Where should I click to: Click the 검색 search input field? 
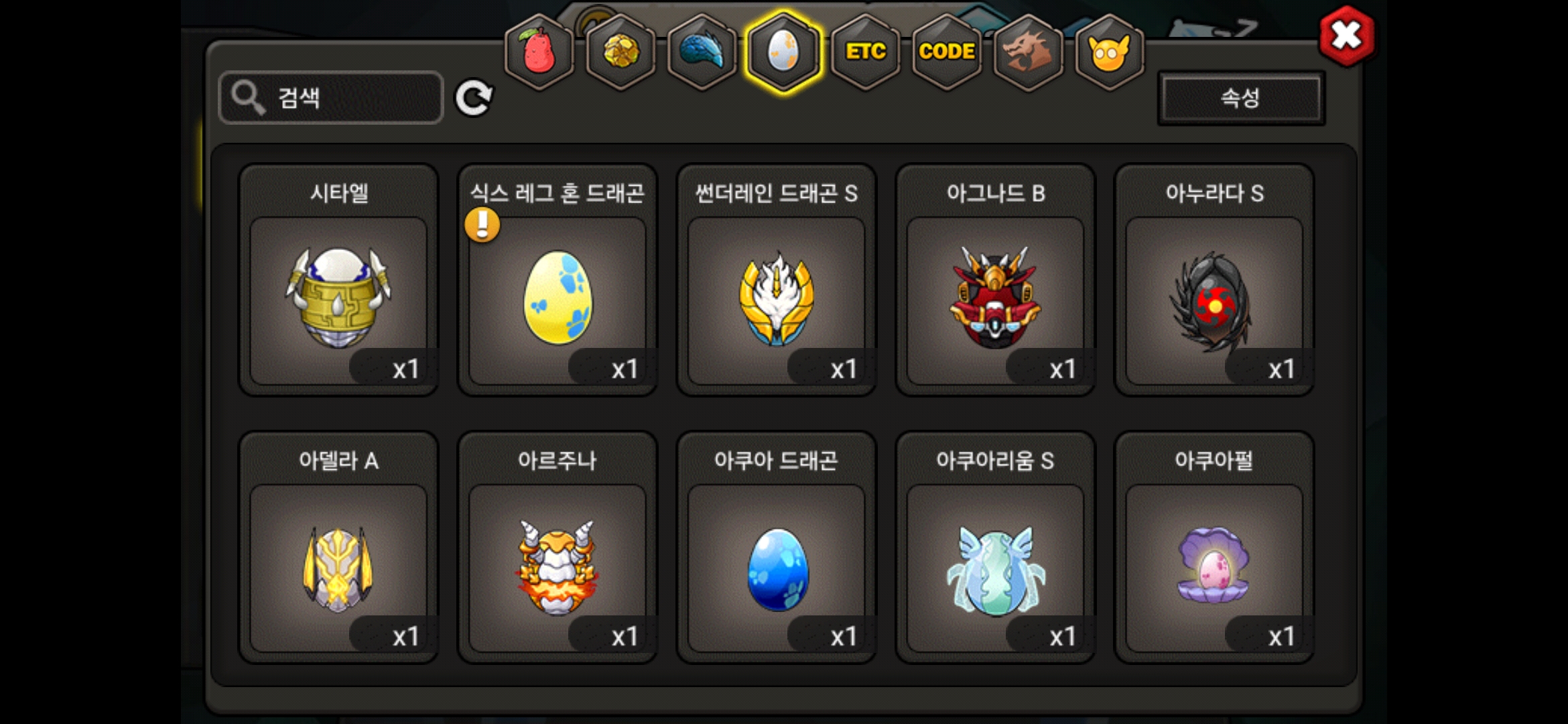331,98
